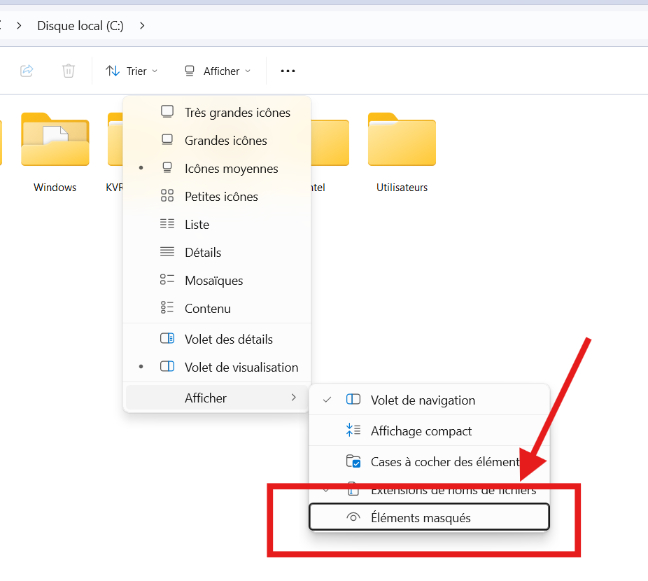Screen dimensions: 648x581
Task: Select Petites icônes view
Action: [217, 197]
